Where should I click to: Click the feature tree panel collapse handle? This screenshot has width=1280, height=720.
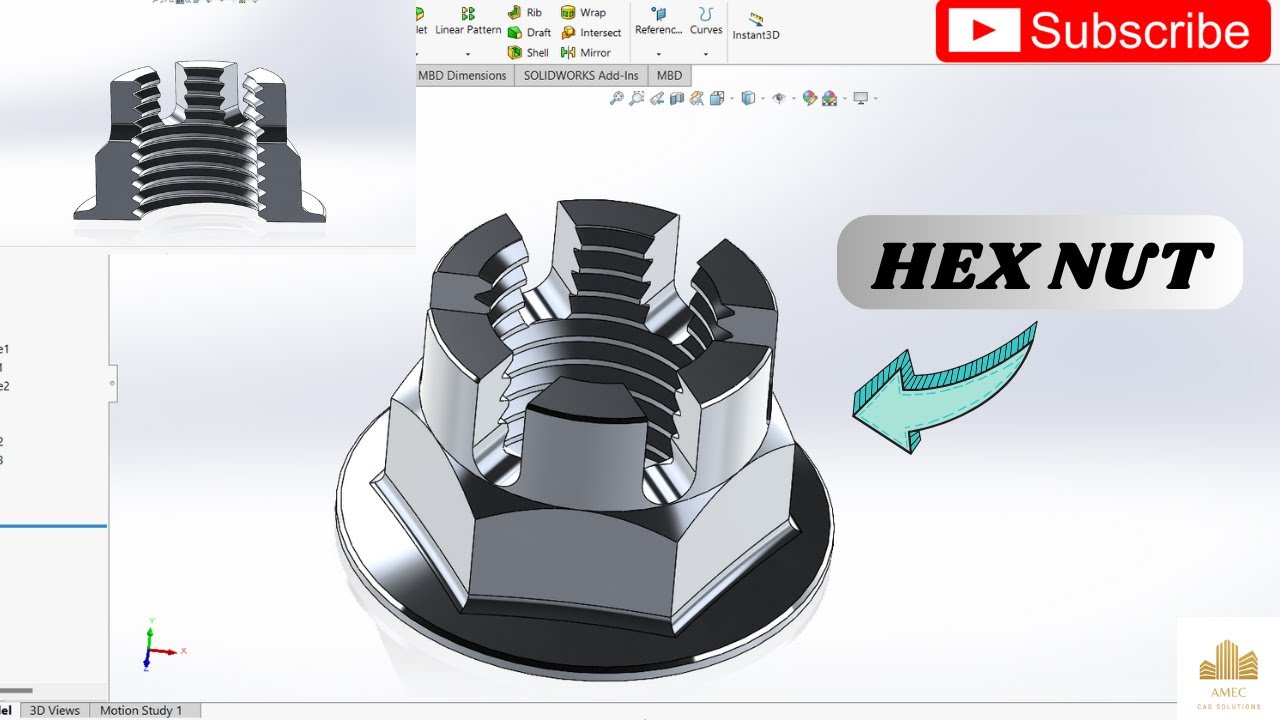coord(112,382)
